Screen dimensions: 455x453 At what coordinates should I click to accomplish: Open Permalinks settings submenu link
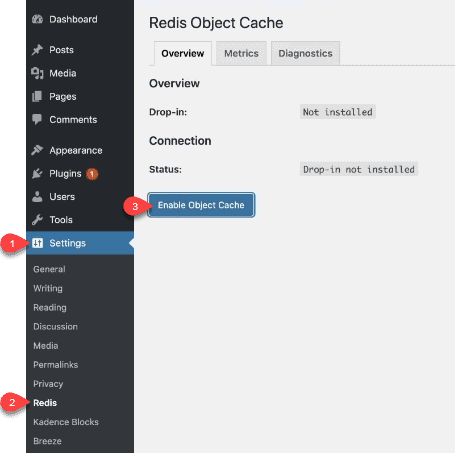coord(56,365)
